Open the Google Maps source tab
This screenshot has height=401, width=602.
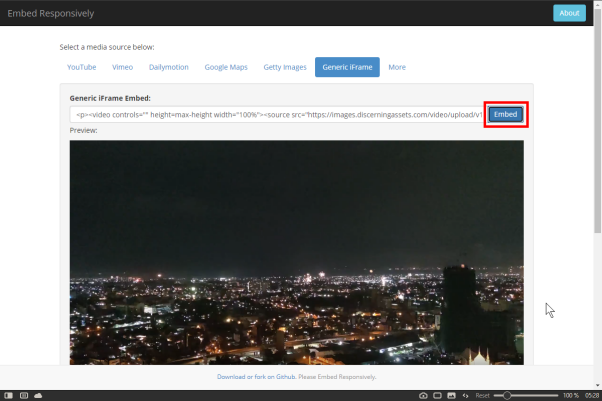coord(226,67)
